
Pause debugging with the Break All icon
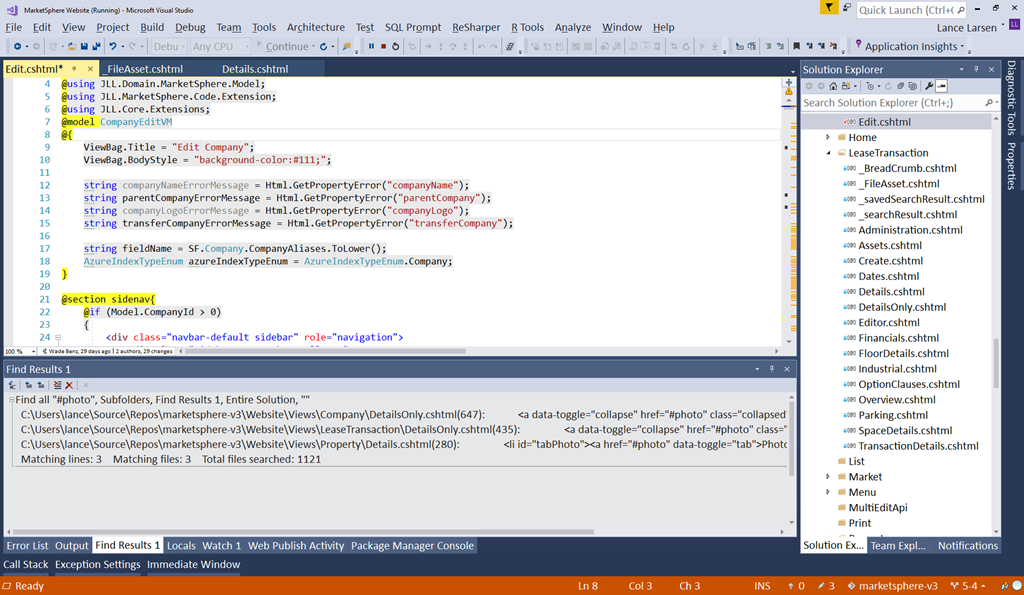click(371, 46)
